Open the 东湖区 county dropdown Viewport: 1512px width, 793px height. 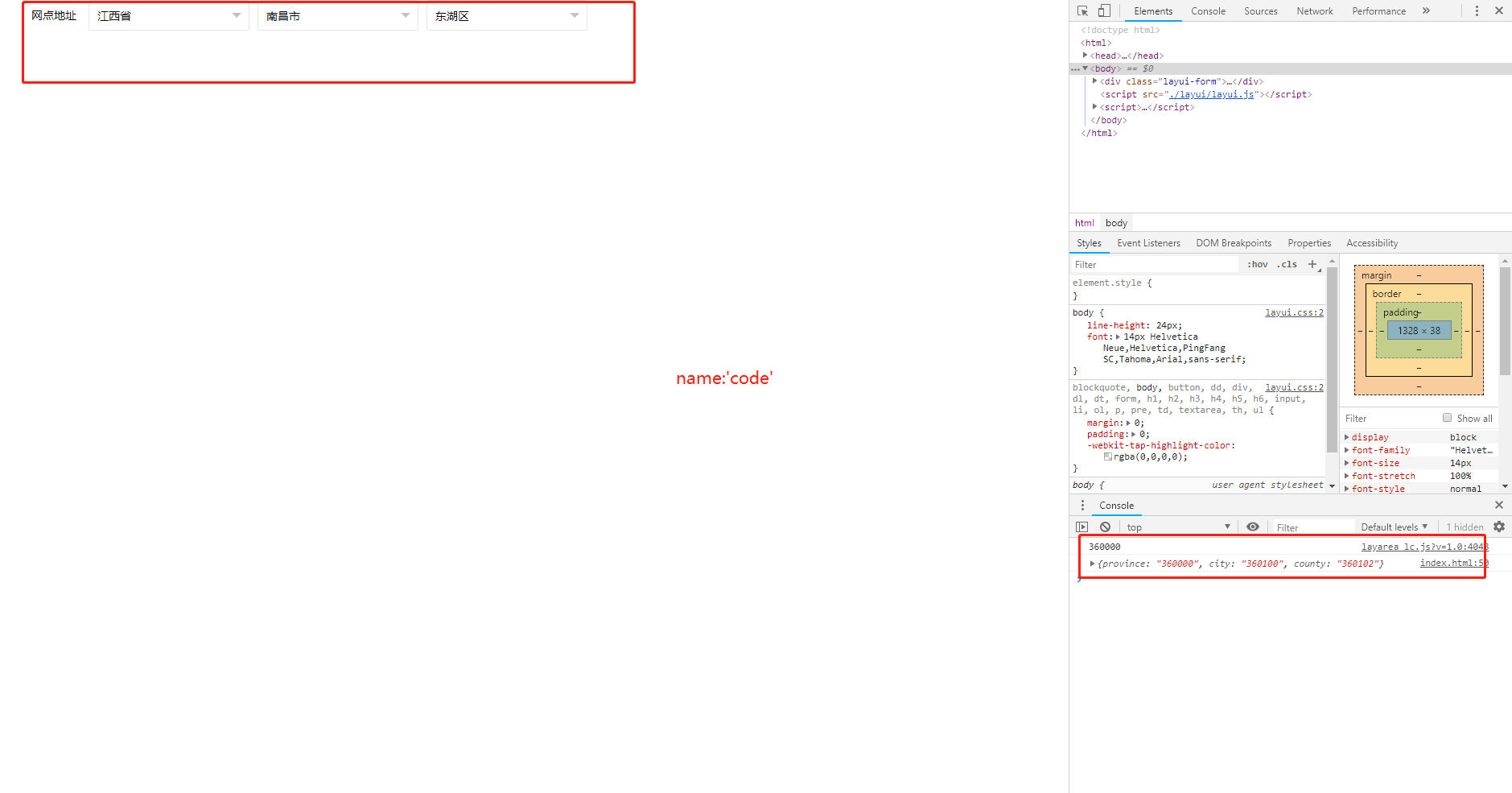(506, 16)
